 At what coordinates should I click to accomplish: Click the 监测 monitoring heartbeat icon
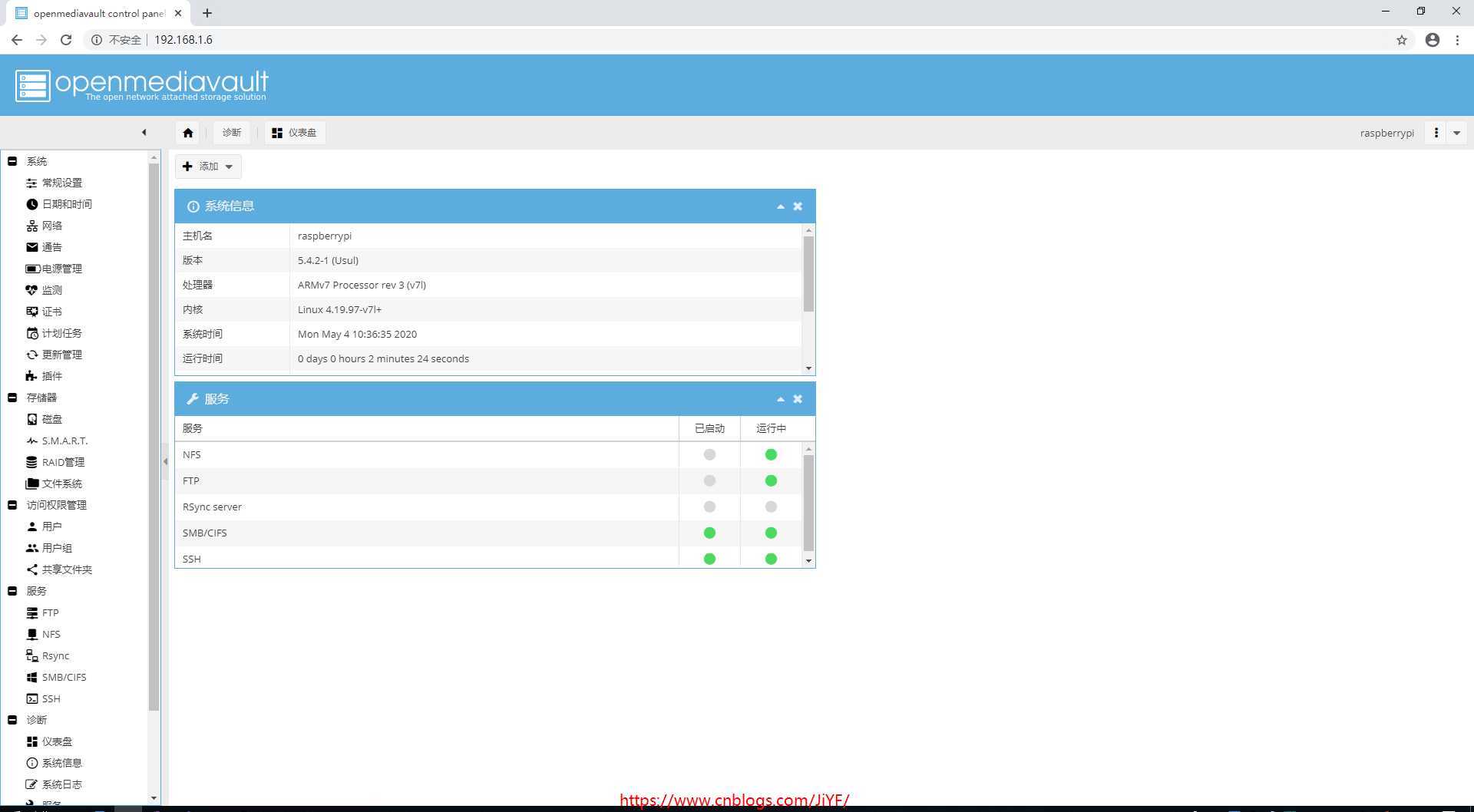point(31,290)
